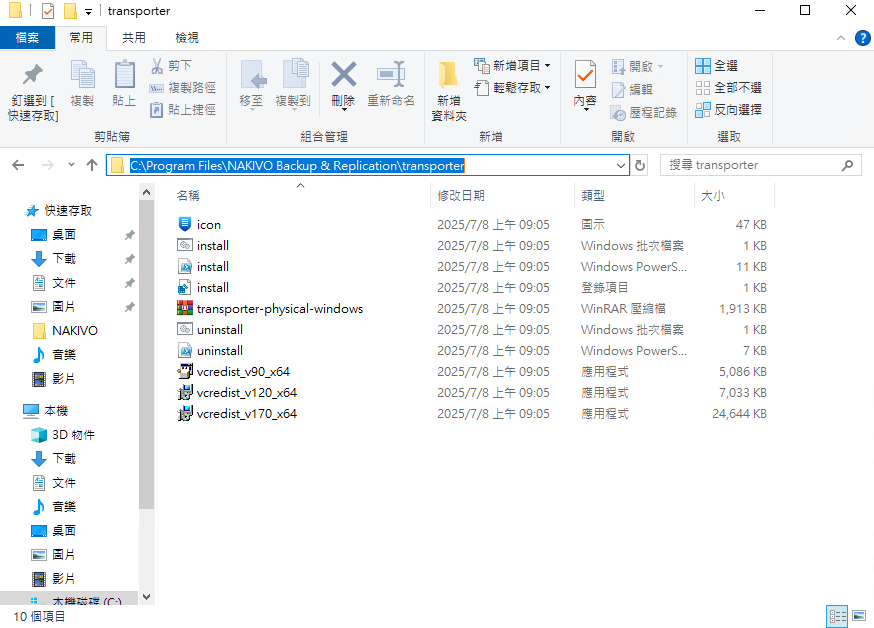Open 快速存取 in navigation pane
Image resolution: width=874 pixels, height=628 pixels.
point(67,211)
